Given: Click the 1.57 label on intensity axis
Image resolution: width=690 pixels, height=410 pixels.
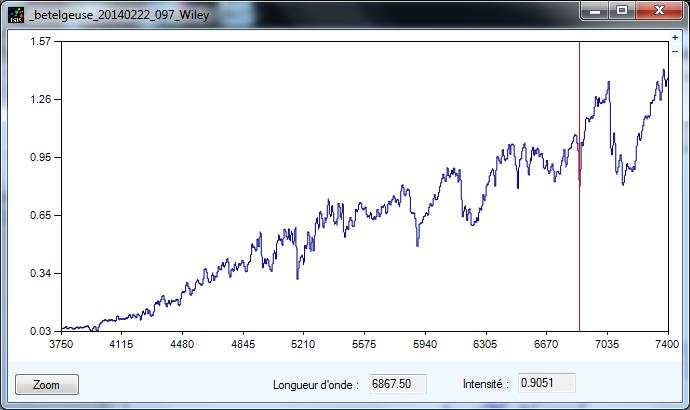Looking at the screenshot, I should 40,42.
